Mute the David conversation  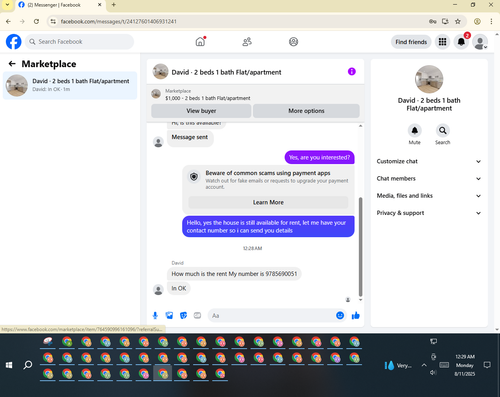point(415,130)
